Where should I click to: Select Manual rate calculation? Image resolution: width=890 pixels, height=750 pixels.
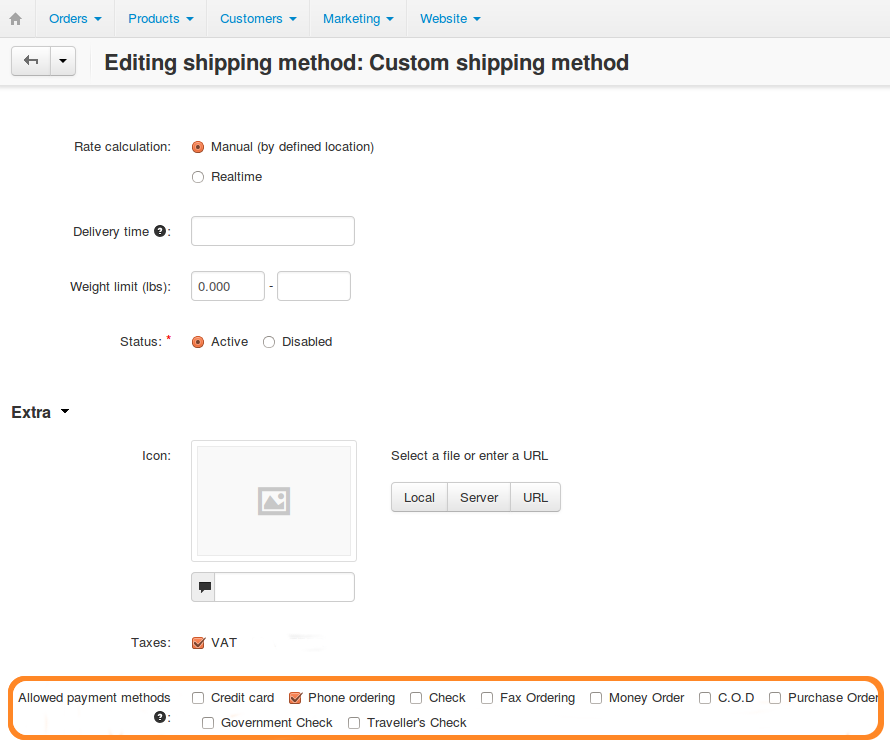click(x=198, y=147)
